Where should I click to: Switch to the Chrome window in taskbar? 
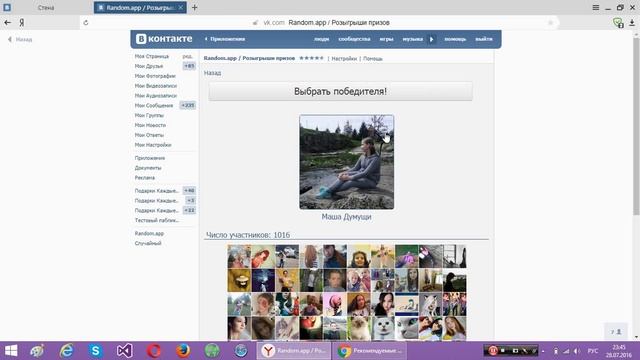coord(370,351)
